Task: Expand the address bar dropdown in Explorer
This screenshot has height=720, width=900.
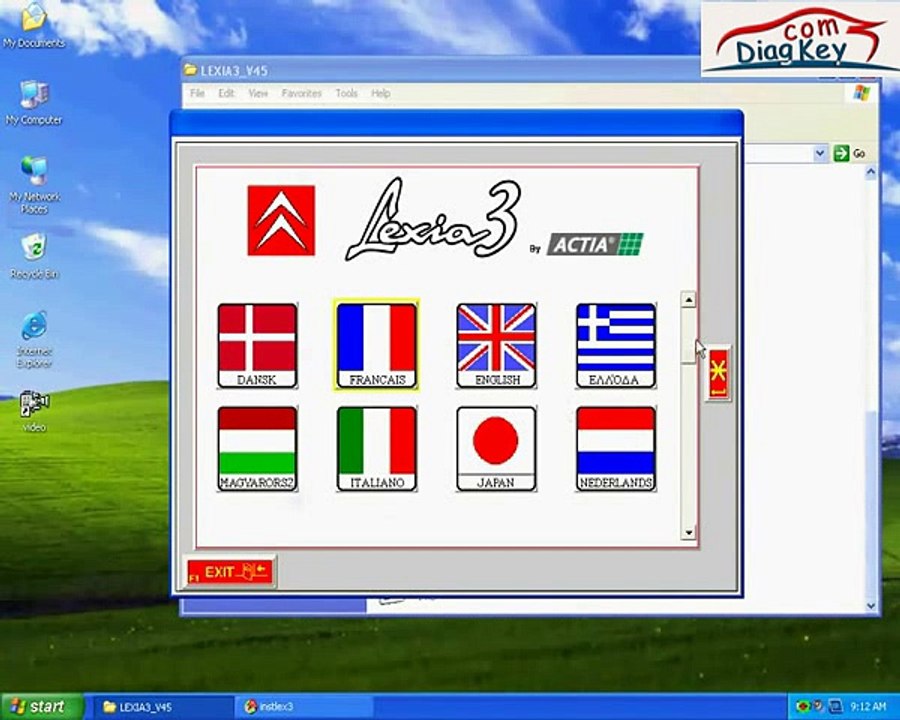Action: coord(820,153)
